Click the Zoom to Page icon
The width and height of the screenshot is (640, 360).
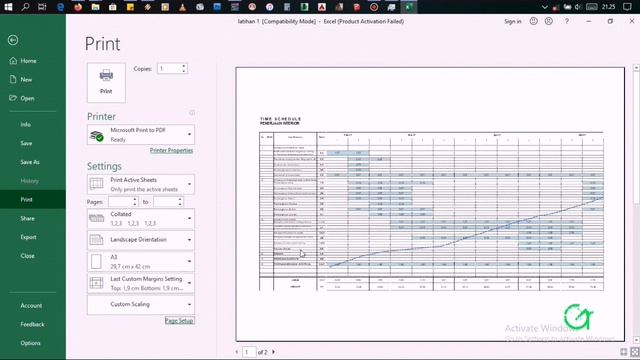tap(635, 352)
